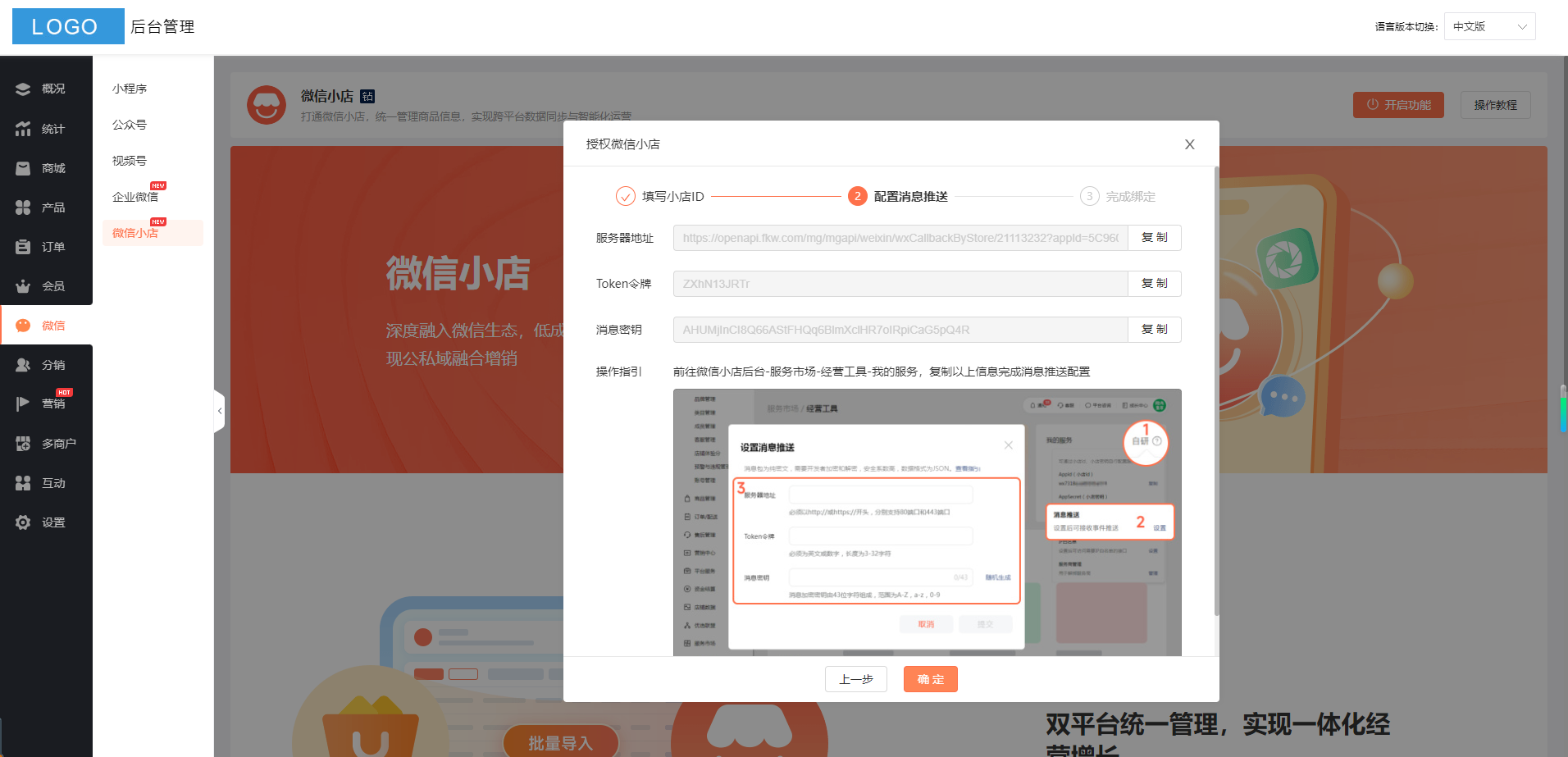Open the 语言版本切换 中文版 dropdown
The image size is (1568, 757).
click(1489, 26)
